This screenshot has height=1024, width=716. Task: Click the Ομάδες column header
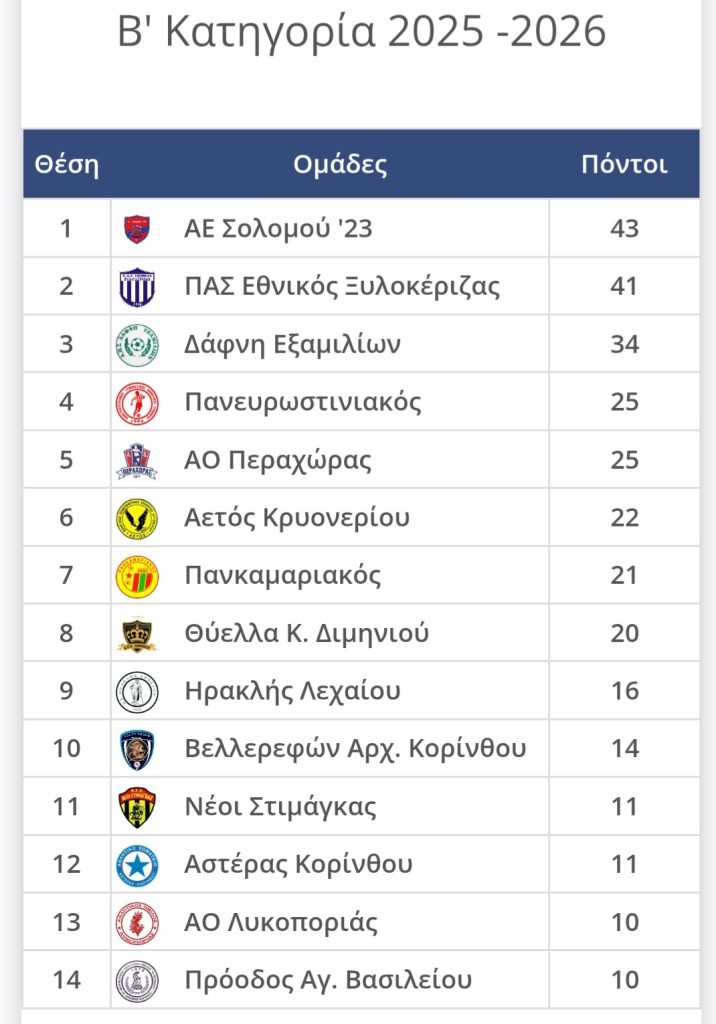[x=340, y=165]
